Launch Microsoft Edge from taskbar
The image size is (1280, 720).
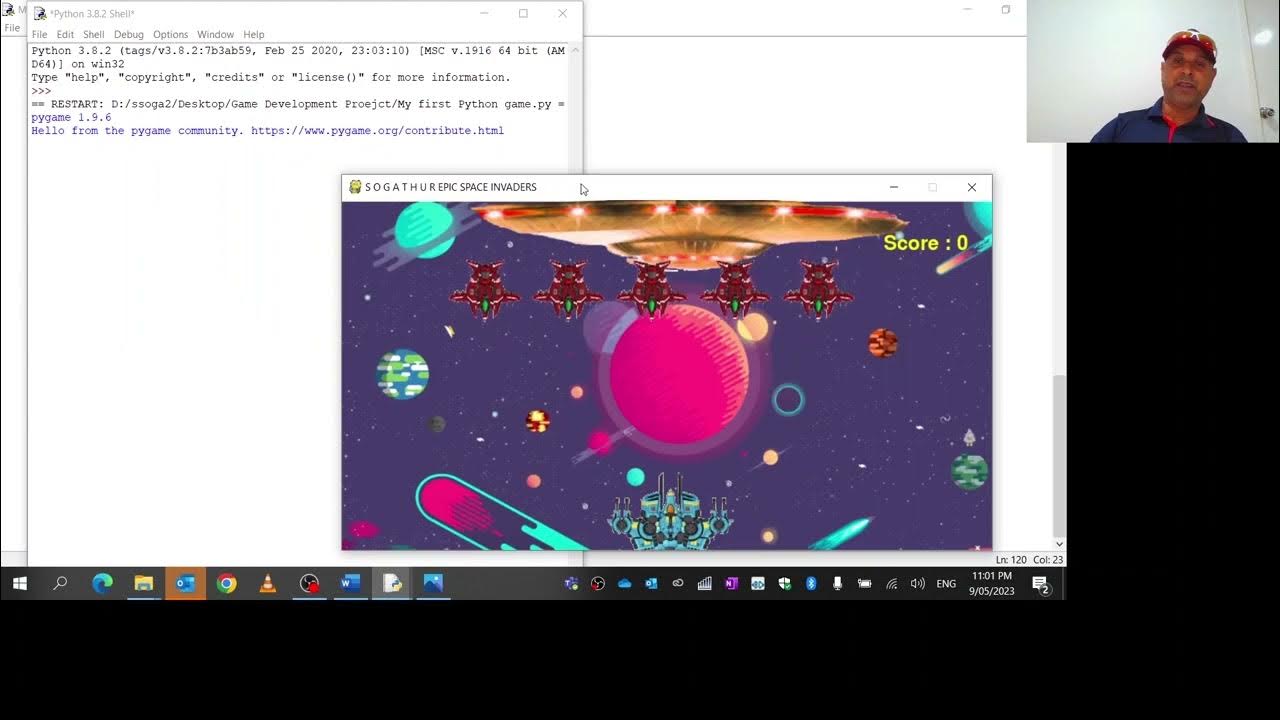(x=103, y=583)
